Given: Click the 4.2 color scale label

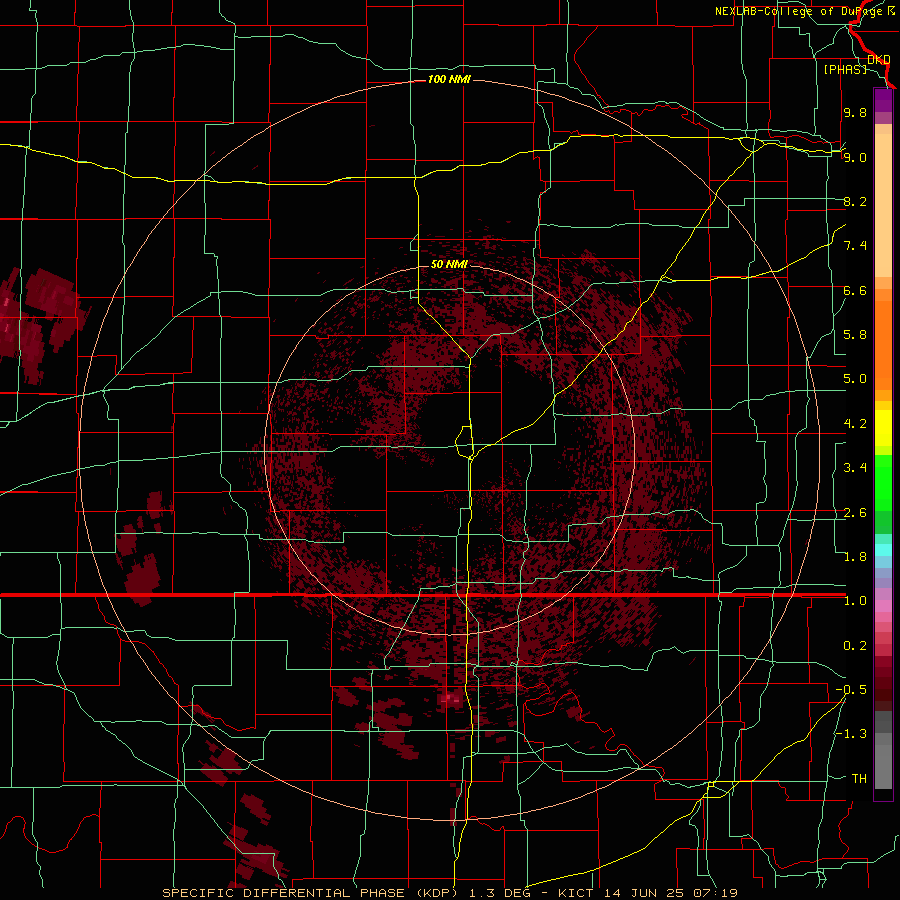Looking at the screenshot, I should point(855,424).
